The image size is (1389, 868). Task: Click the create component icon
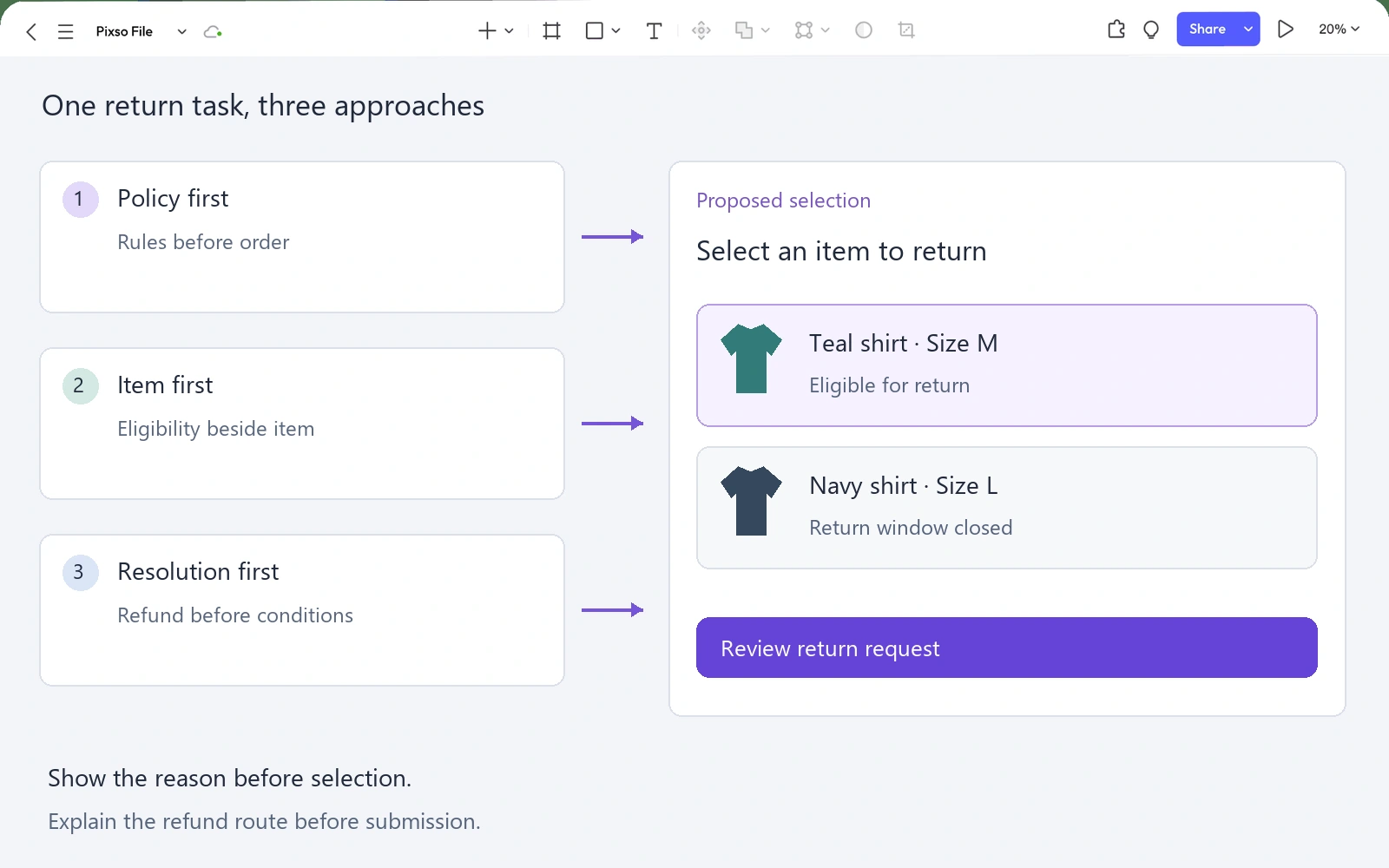tap(701, 31)
